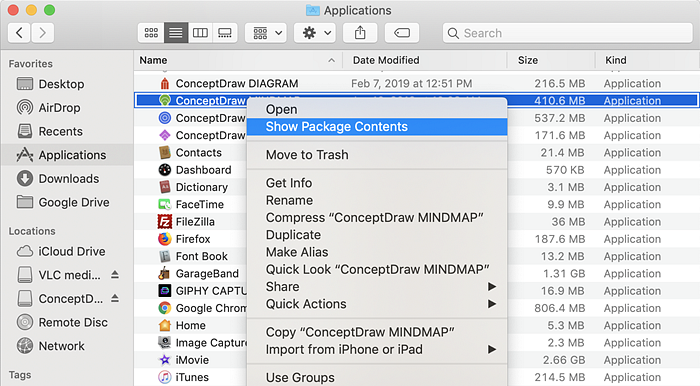Choose Compress "ConceptDraw MINDMAP" menu item

coord(377,218)
